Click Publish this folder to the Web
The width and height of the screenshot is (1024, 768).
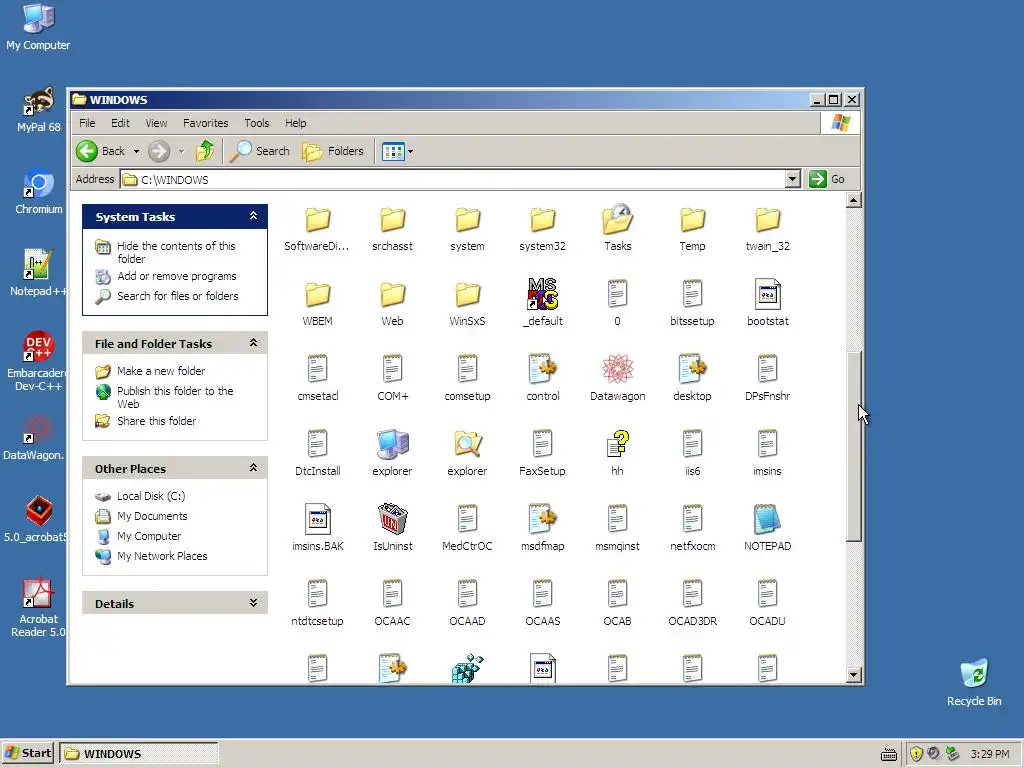point(175,397)
